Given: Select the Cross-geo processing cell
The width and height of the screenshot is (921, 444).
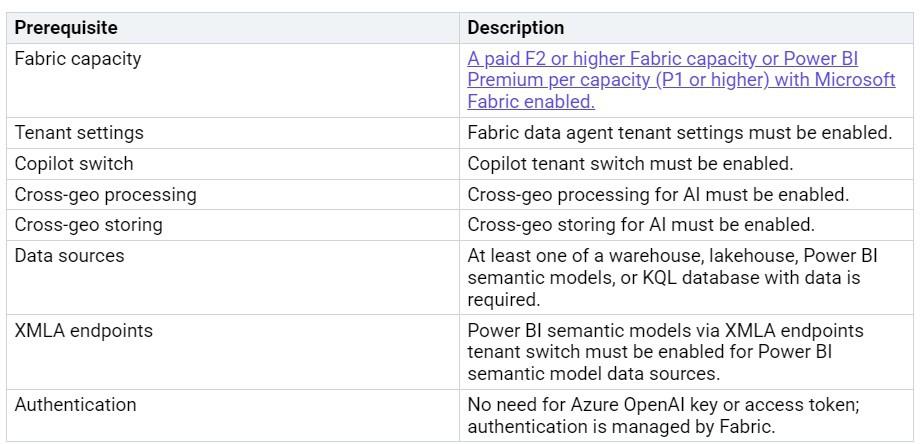Looking at the screenshot, I should (x=105, y=194).
